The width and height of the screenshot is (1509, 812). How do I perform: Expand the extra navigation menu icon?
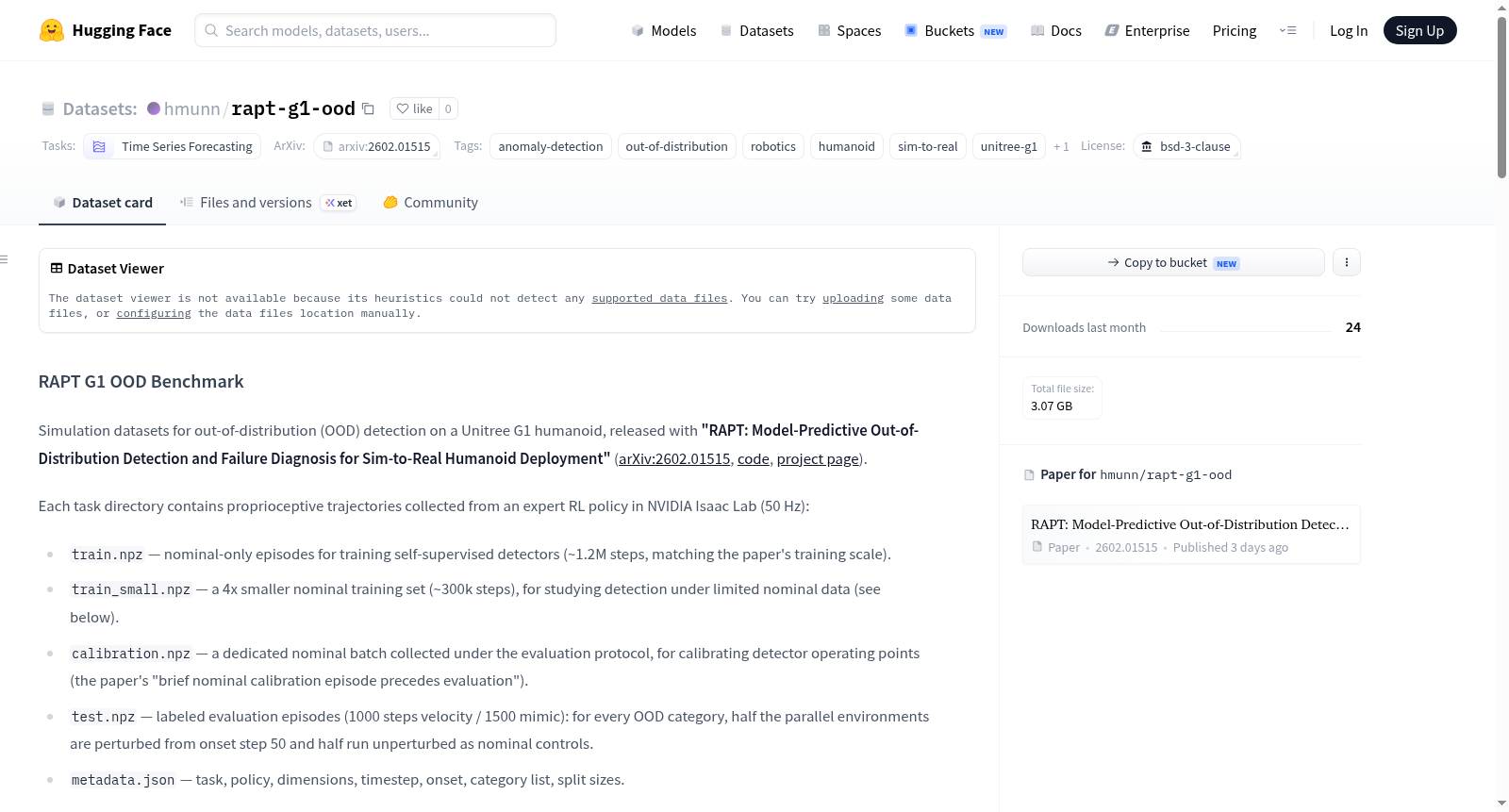click(1287, 30)
